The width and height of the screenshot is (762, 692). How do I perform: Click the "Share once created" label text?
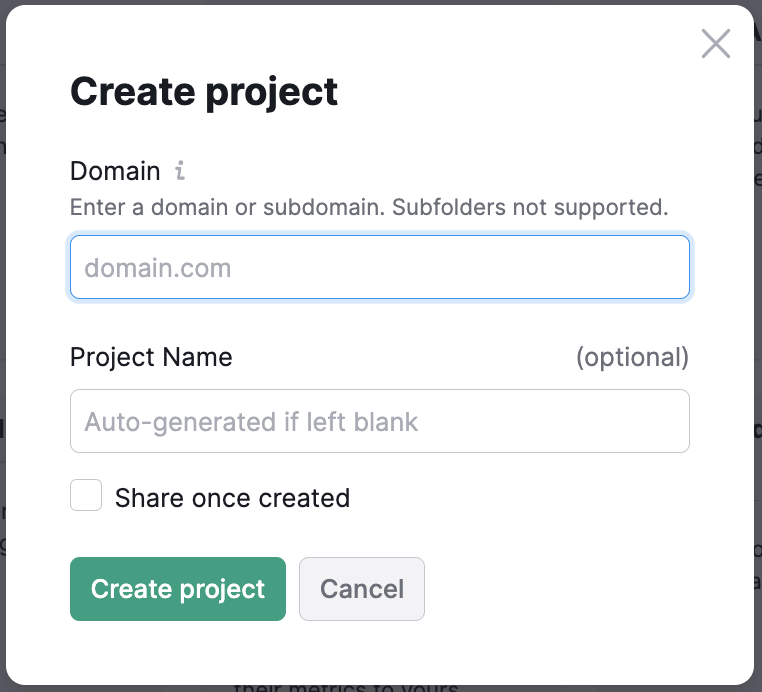tap(232, 498)
